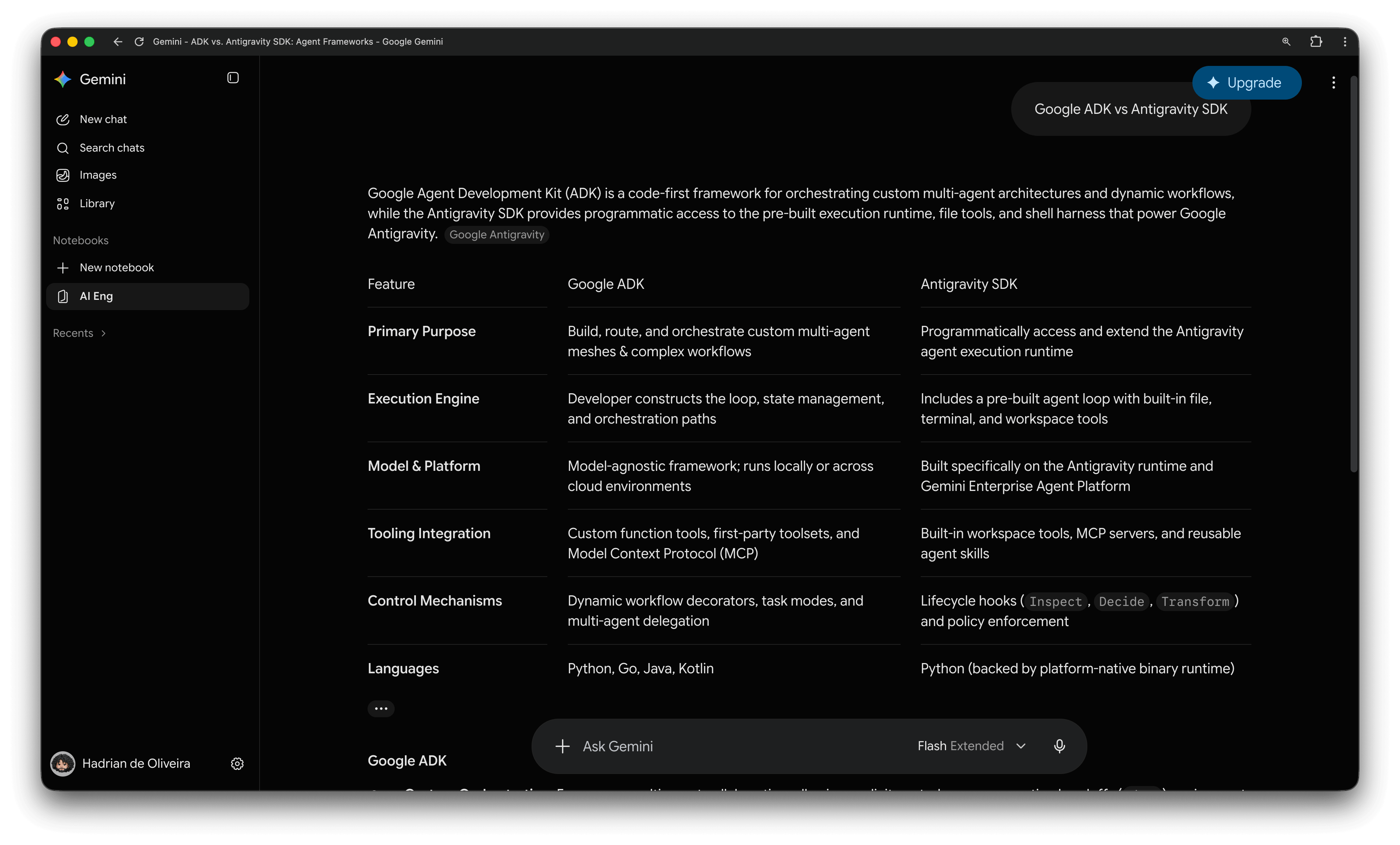Click the 'Execution Engine' row label
Screen dimensions: 1400x845
(x=423, y=398)
